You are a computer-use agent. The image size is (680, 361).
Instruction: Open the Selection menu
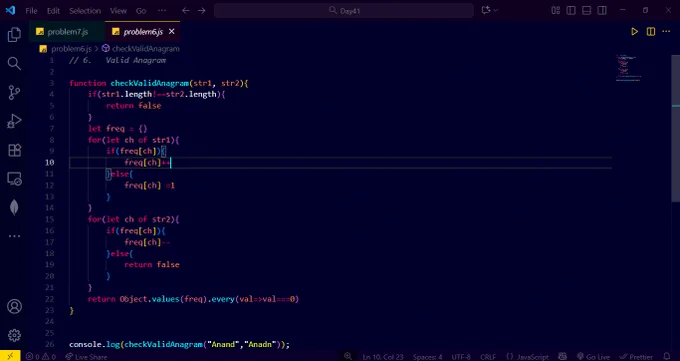pos(85,11)
